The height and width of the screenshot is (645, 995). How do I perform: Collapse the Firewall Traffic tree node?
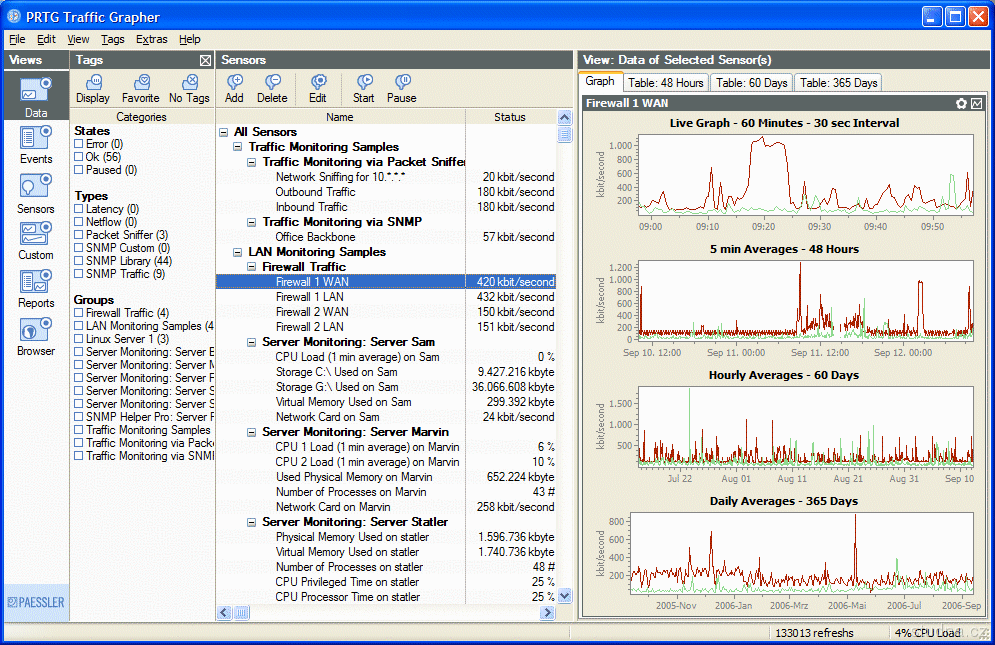pyautogui.click(x=252, y=267)
